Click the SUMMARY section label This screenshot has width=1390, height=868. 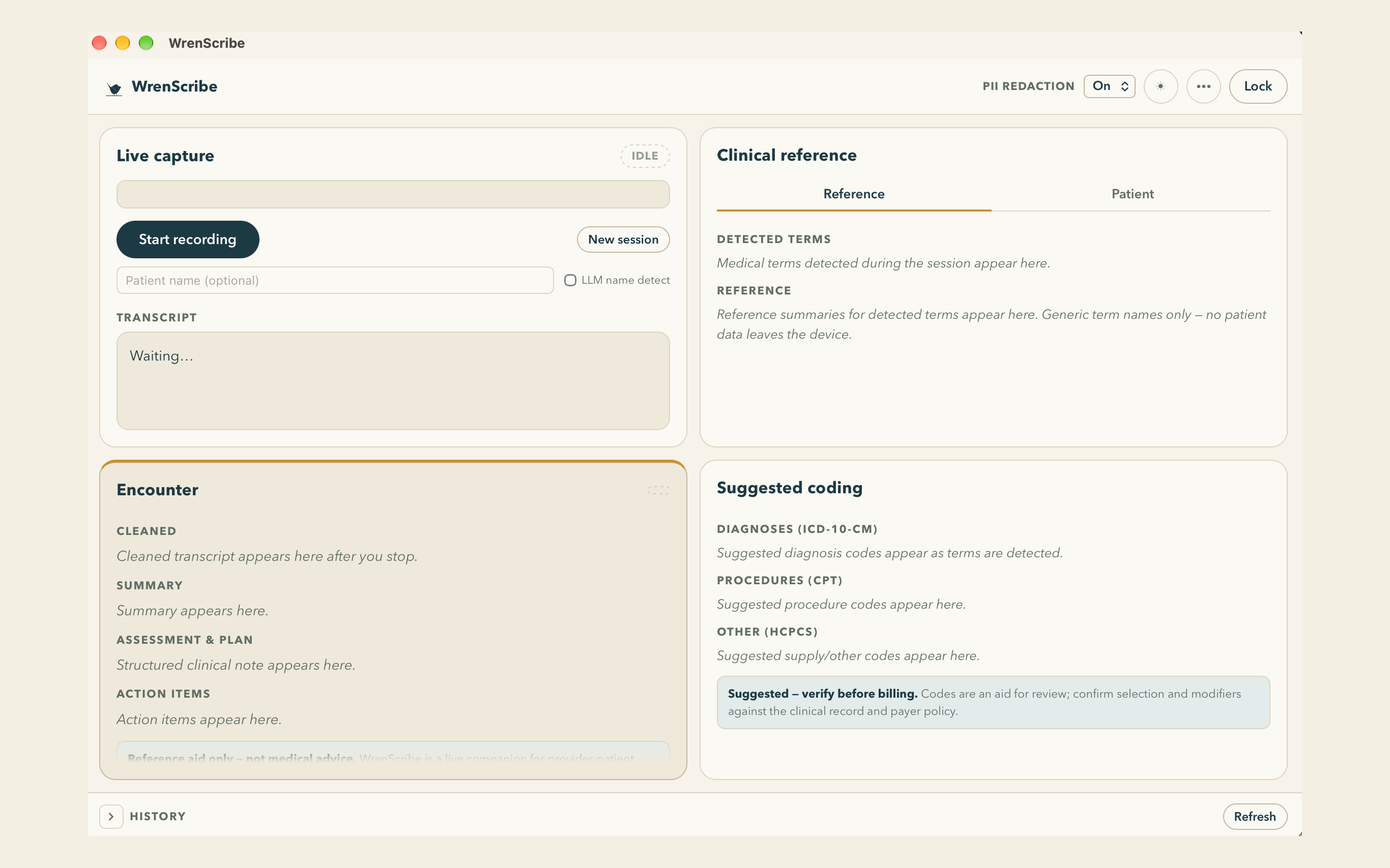pos(150,586)
